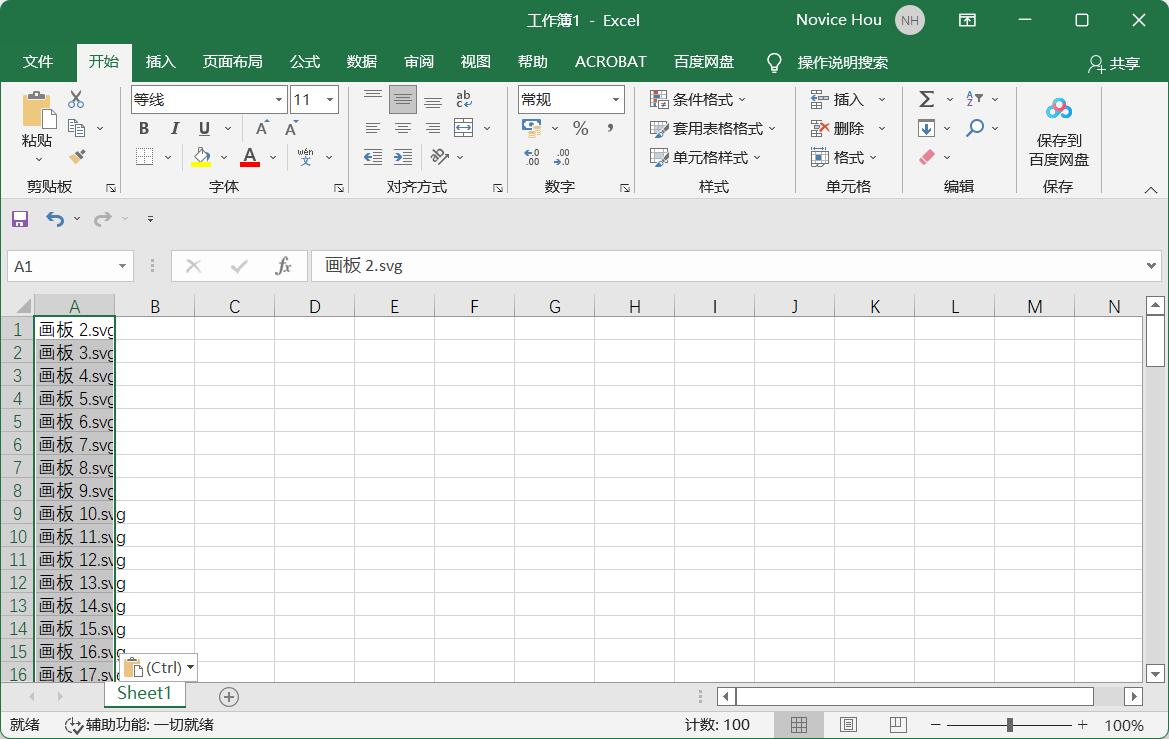The height and width of the screenshot is (739, 1169).
Task: Expand the number format dropdown 常规
Action: 616,99
